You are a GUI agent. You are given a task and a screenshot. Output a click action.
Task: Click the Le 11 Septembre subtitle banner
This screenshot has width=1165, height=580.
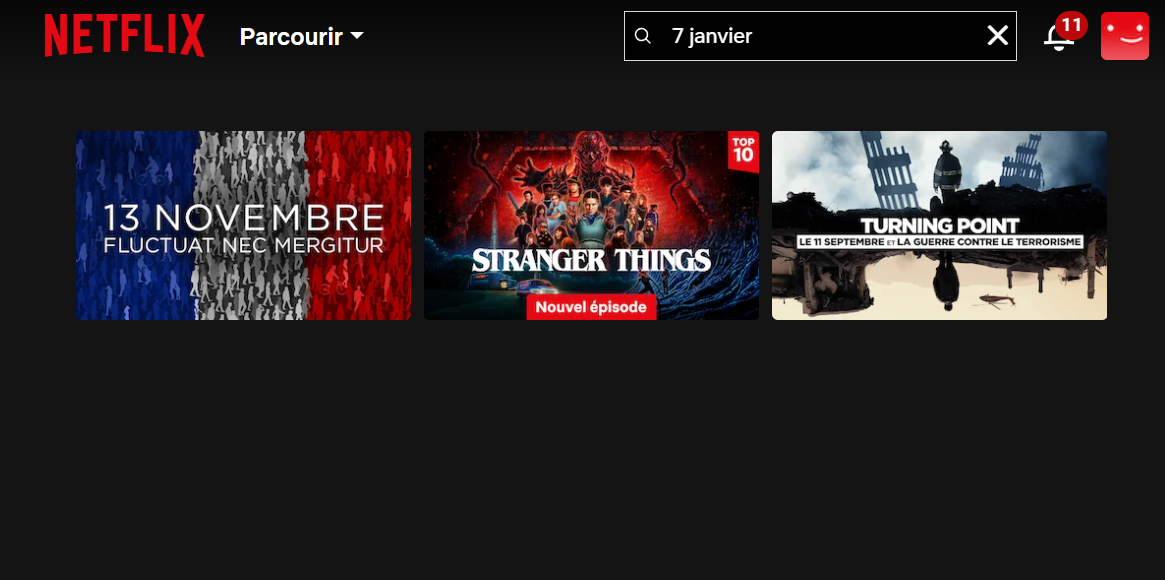click(940, 241)
